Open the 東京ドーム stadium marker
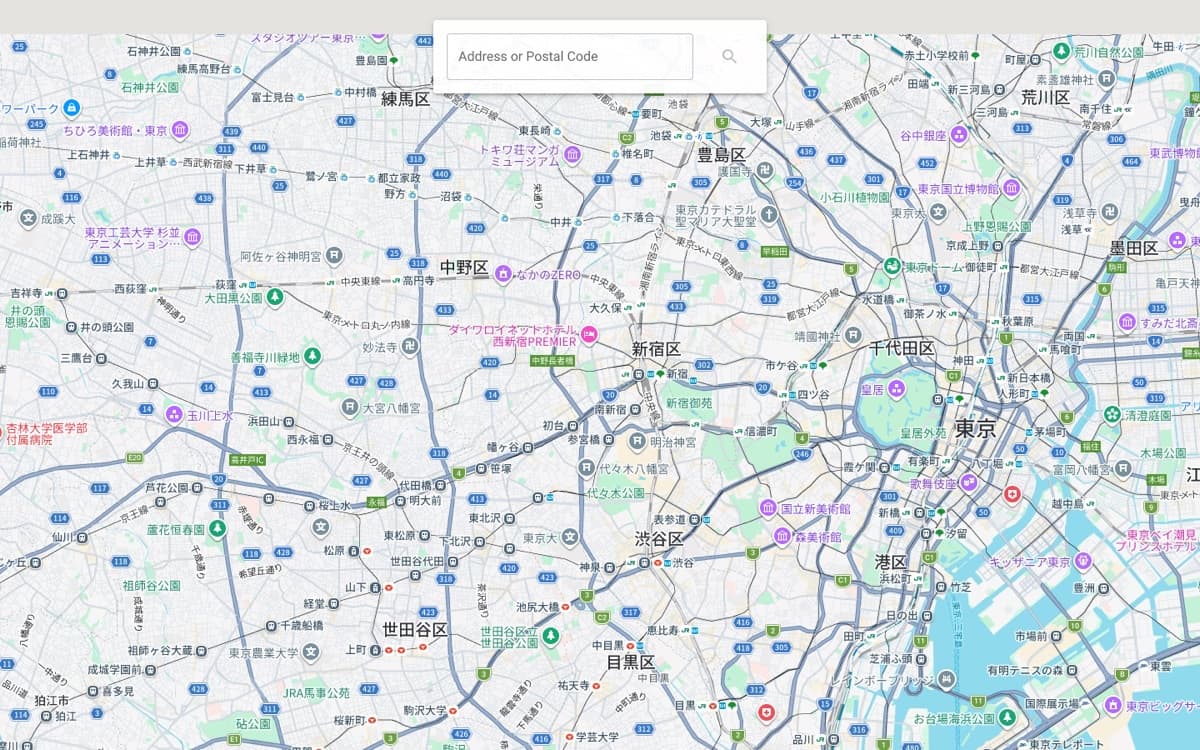 point(891,267)
